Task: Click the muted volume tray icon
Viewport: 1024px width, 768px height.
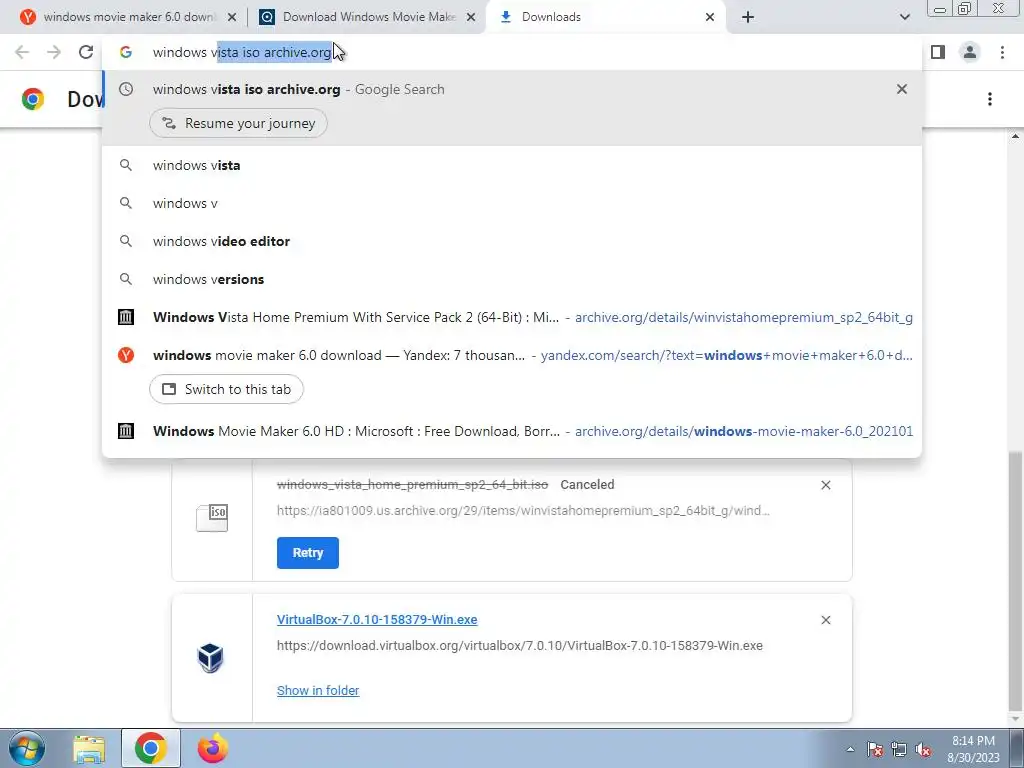Action: coord(923,749)
